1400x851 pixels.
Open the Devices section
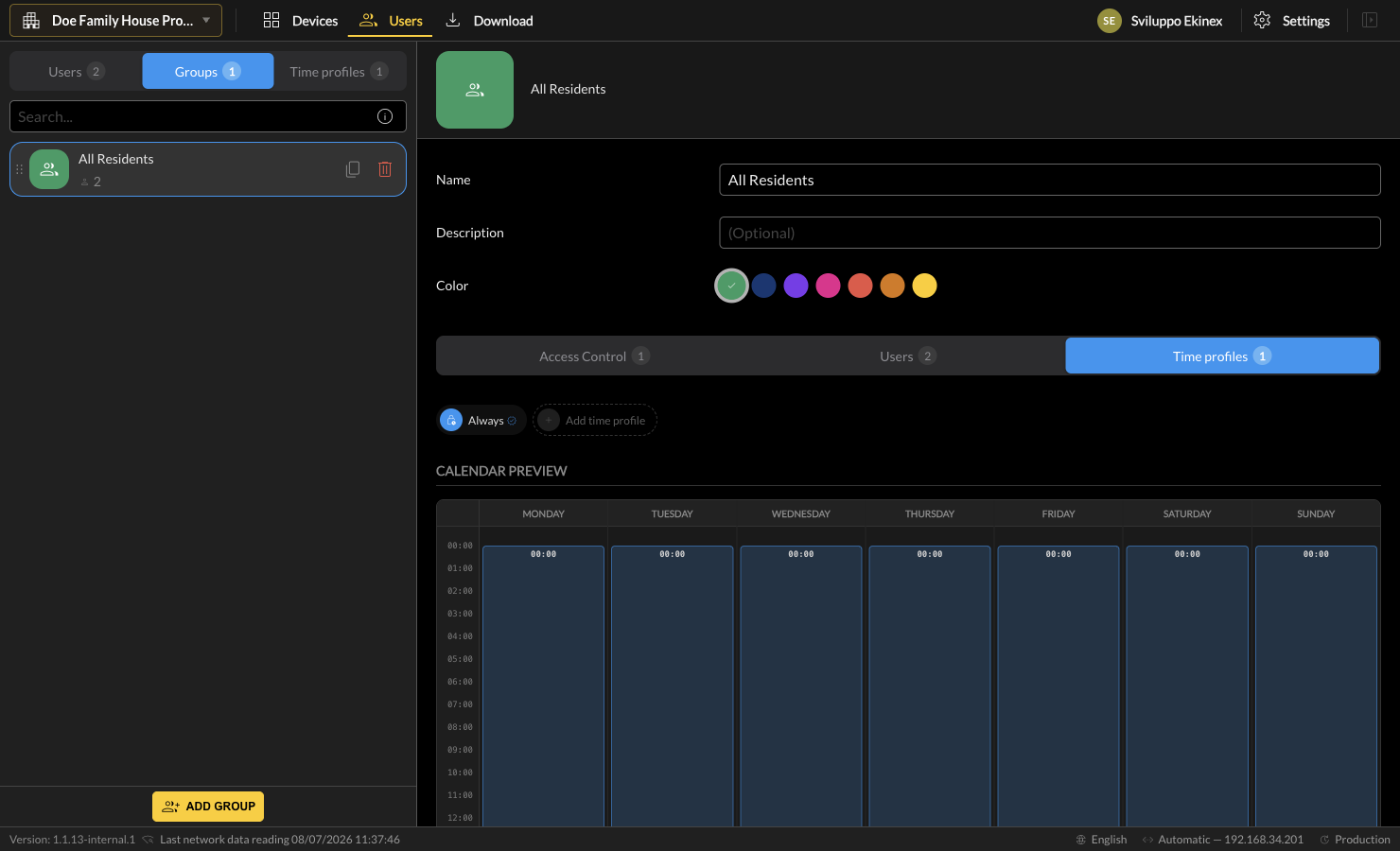tap(300, 20)
